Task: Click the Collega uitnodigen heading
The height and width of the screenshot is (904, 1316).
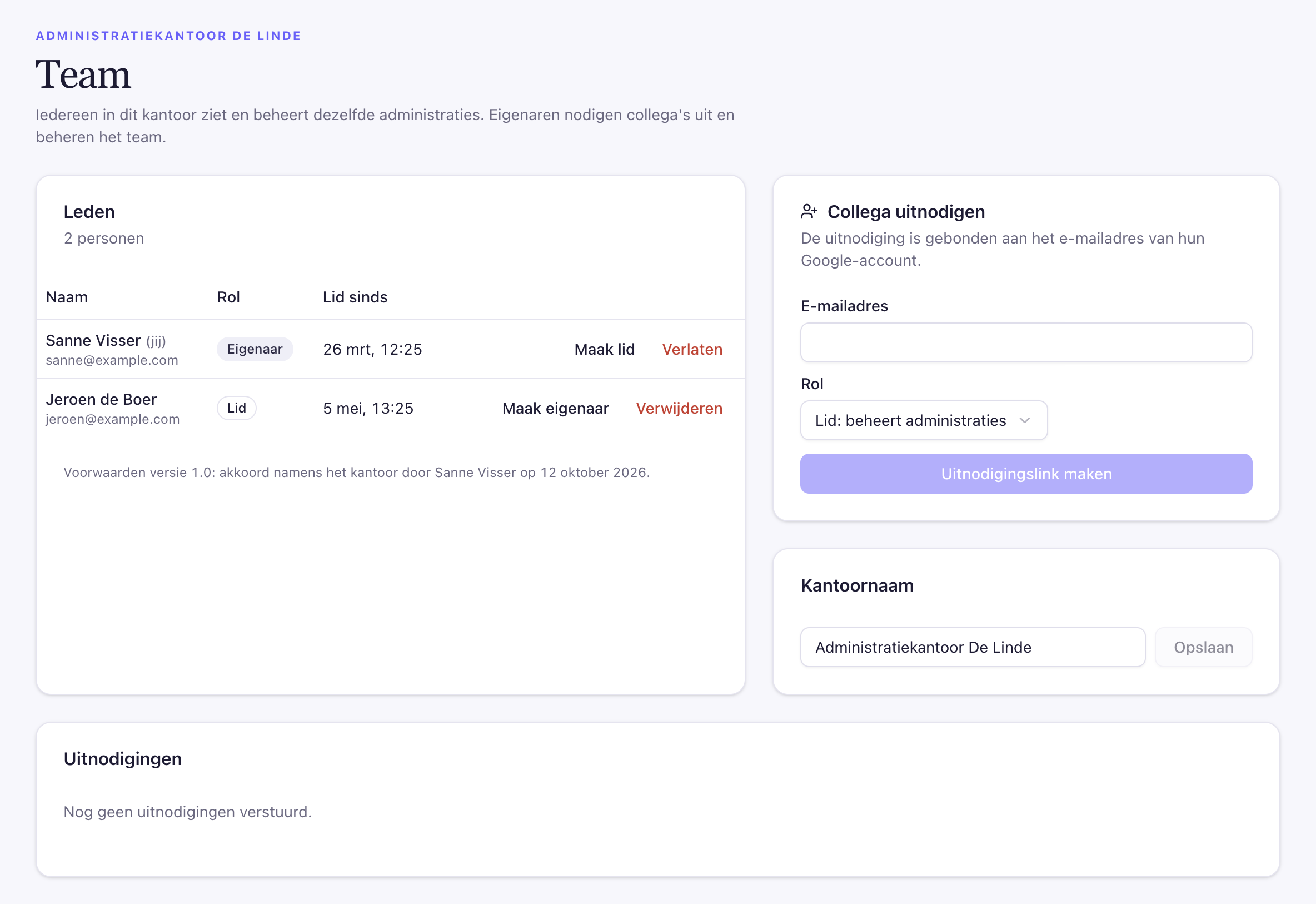Action: tap(906, 212)
